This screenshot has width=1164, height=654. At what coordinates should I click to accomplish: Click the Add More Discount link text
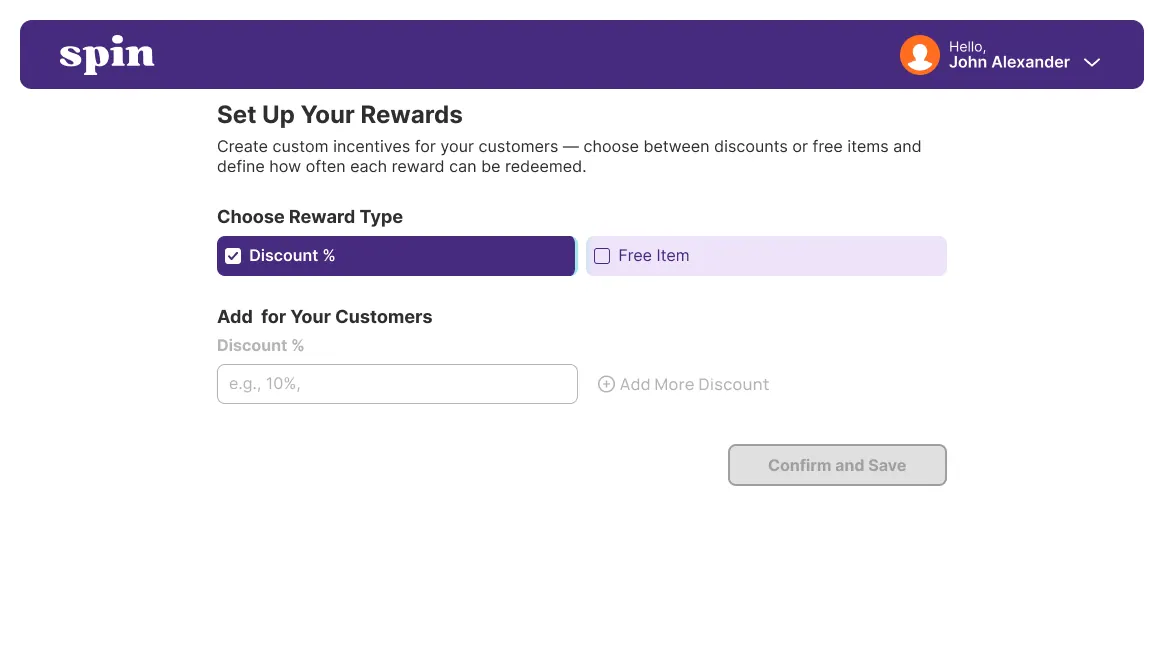(x=694, y=385)
